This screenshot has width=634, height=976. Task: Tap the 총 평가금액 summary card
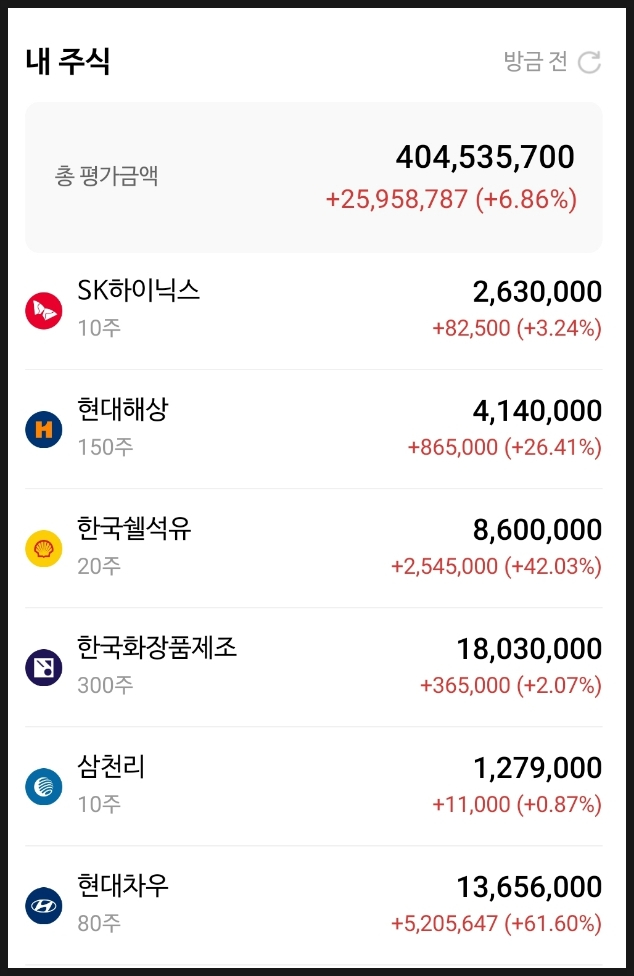click(314, 177)
